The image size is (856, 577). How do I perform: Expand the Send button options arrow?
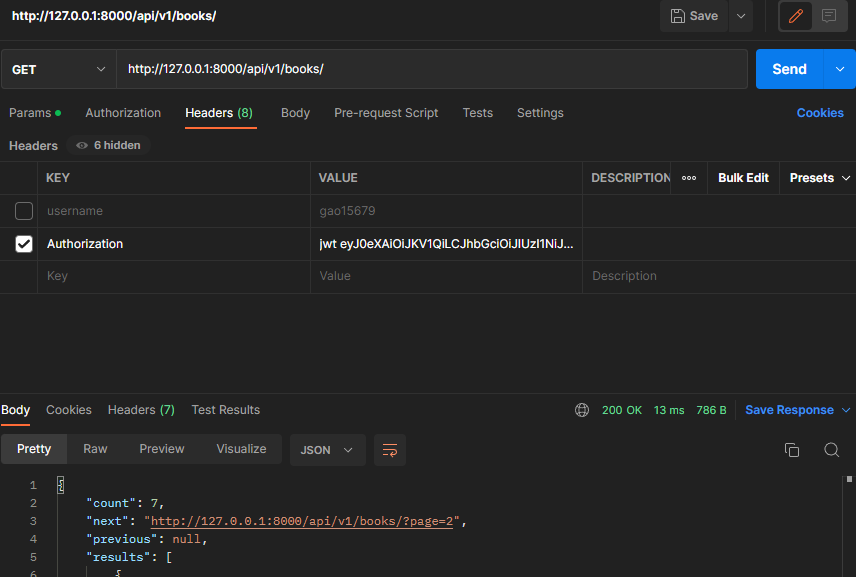pyautogui.click(x=840, y=69)
